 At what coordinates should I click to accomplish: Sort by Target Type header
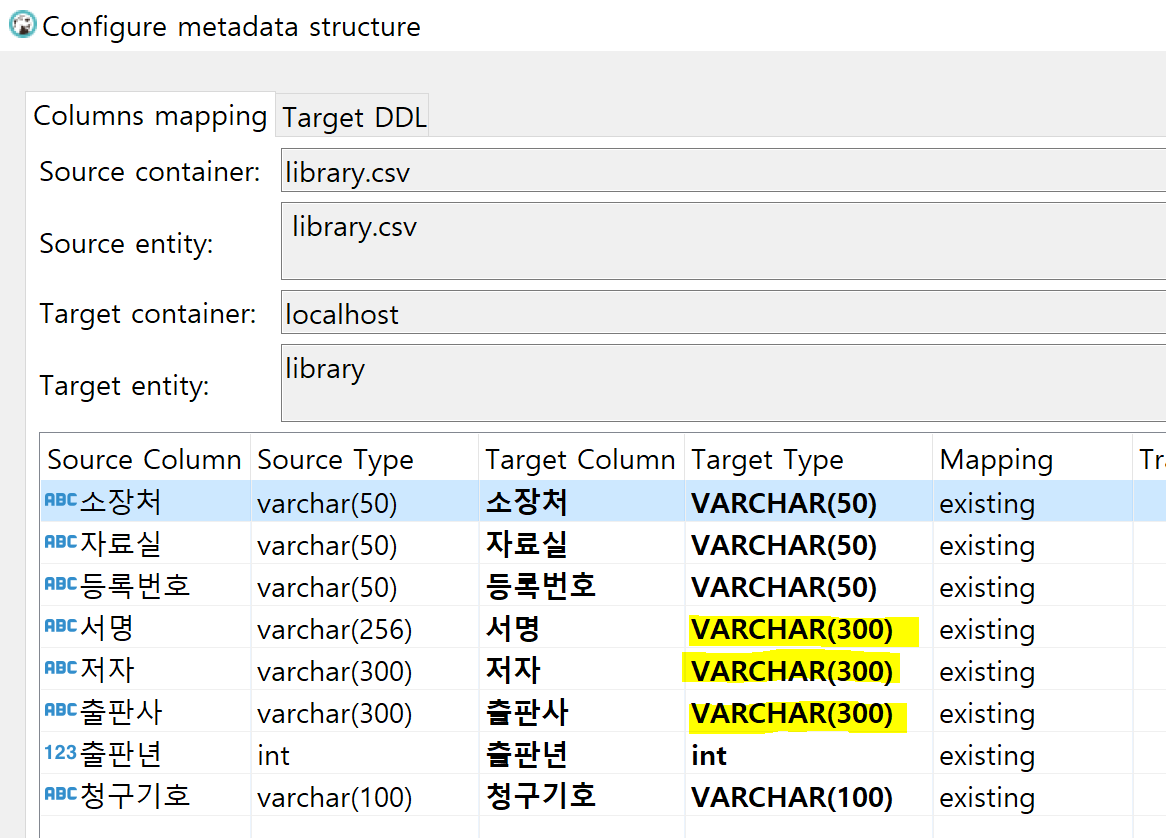point(808,460)
